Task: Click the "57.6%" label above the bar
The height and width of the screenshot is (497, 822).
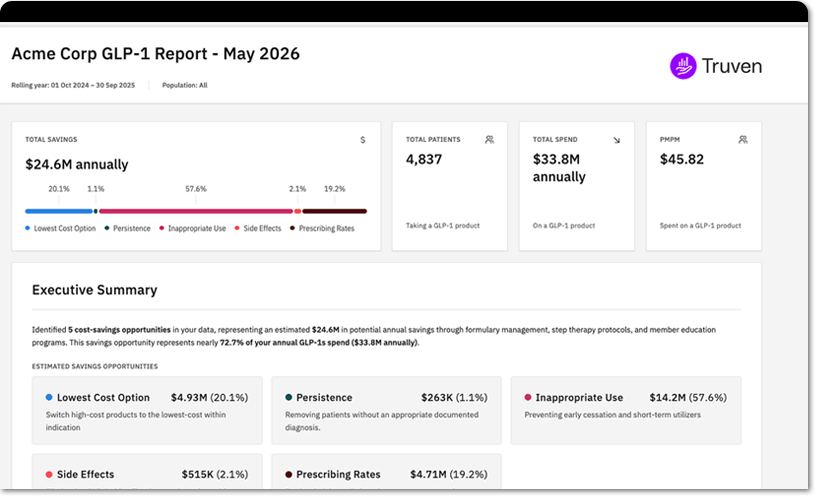Action: tap(196, 189)
